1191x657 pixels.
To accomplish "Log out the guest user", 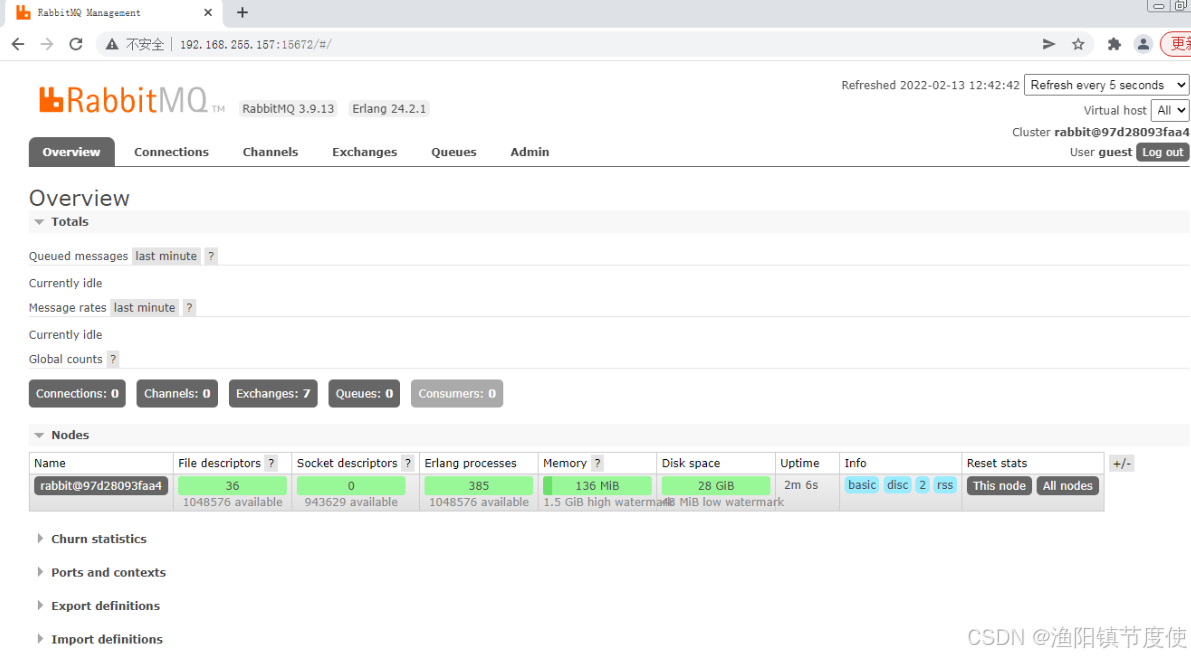I will pyautogui.click(x=1162, y=152).
